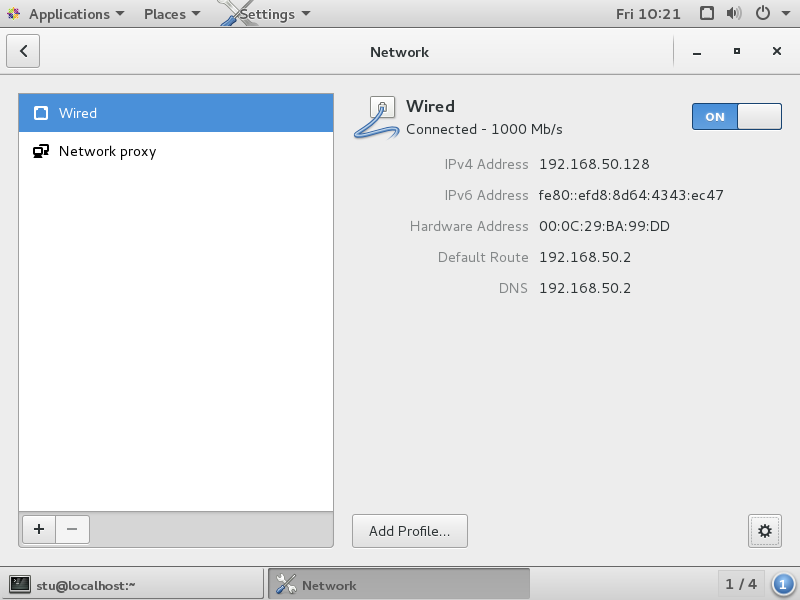This screenshot has height=600, width=800.
Task: Click the accessibility icon in top bar
Action: [x=707, y=14]
